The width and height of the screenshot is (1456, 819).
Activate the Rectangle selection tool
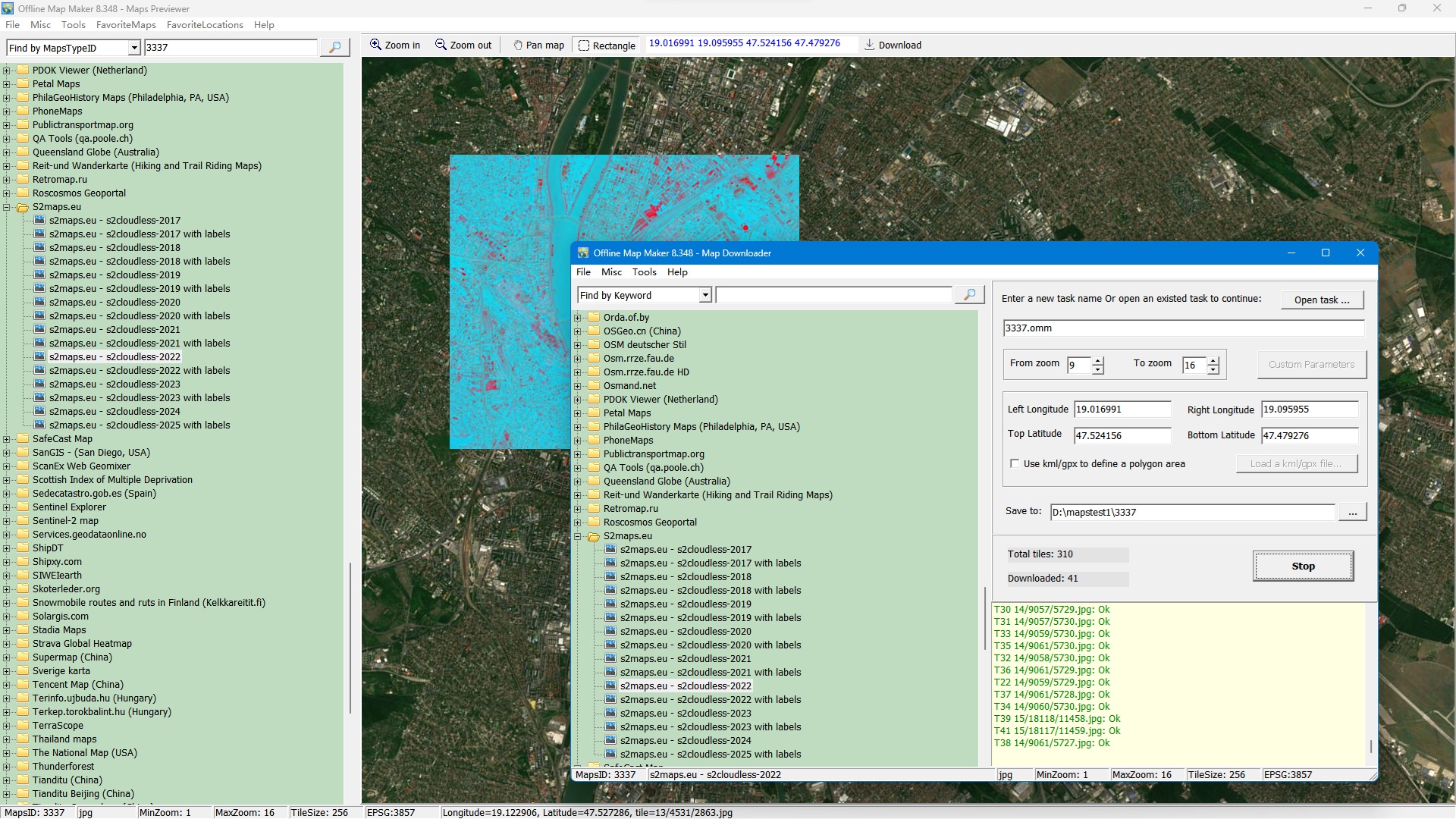[607, 45]
